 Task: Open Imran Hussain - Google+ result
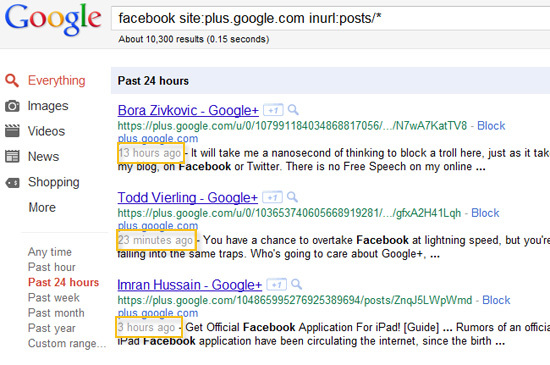tap(190, 285)
